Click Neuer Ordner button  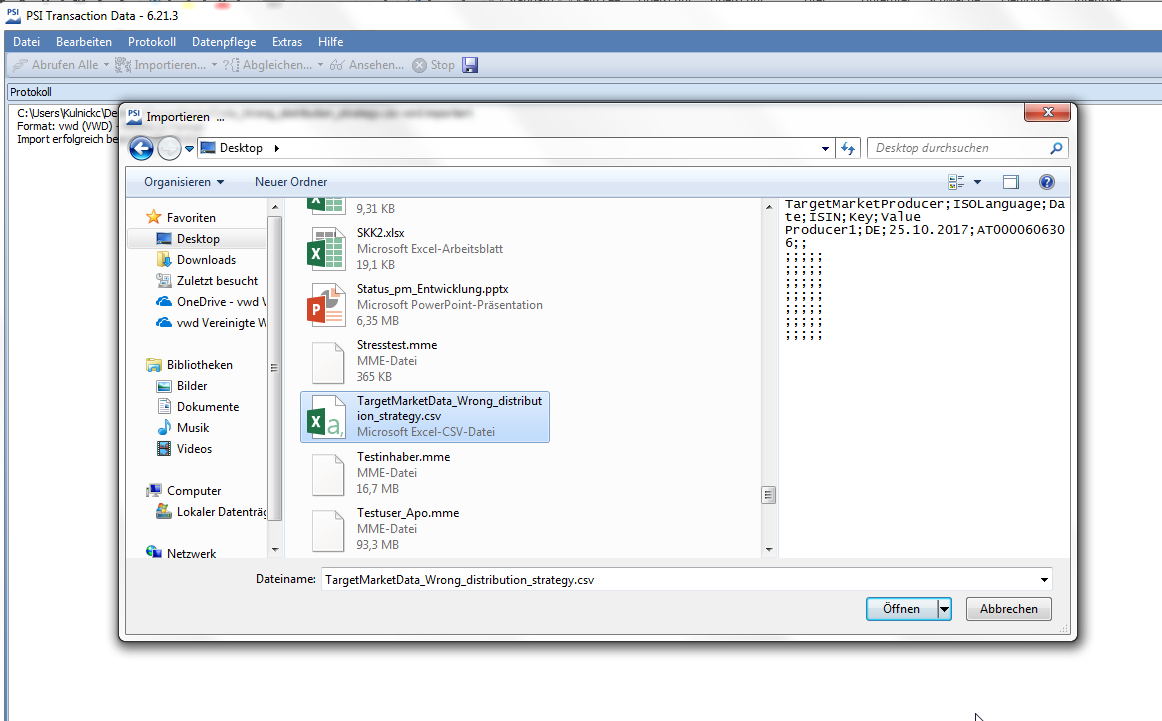291,182
